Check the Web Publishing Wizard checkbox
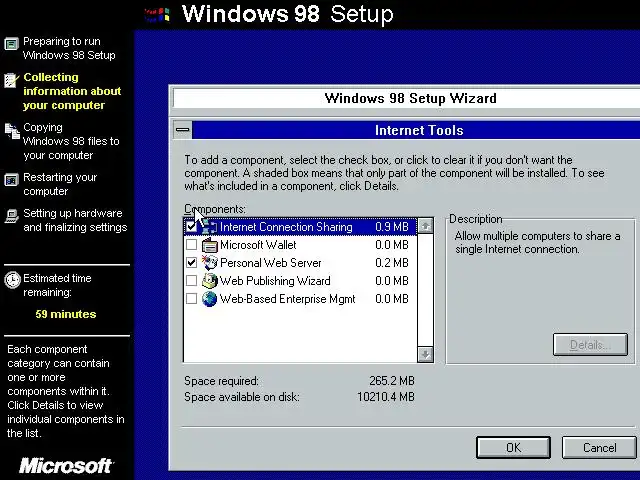This screenshot has height=480, width=640. 191,280
